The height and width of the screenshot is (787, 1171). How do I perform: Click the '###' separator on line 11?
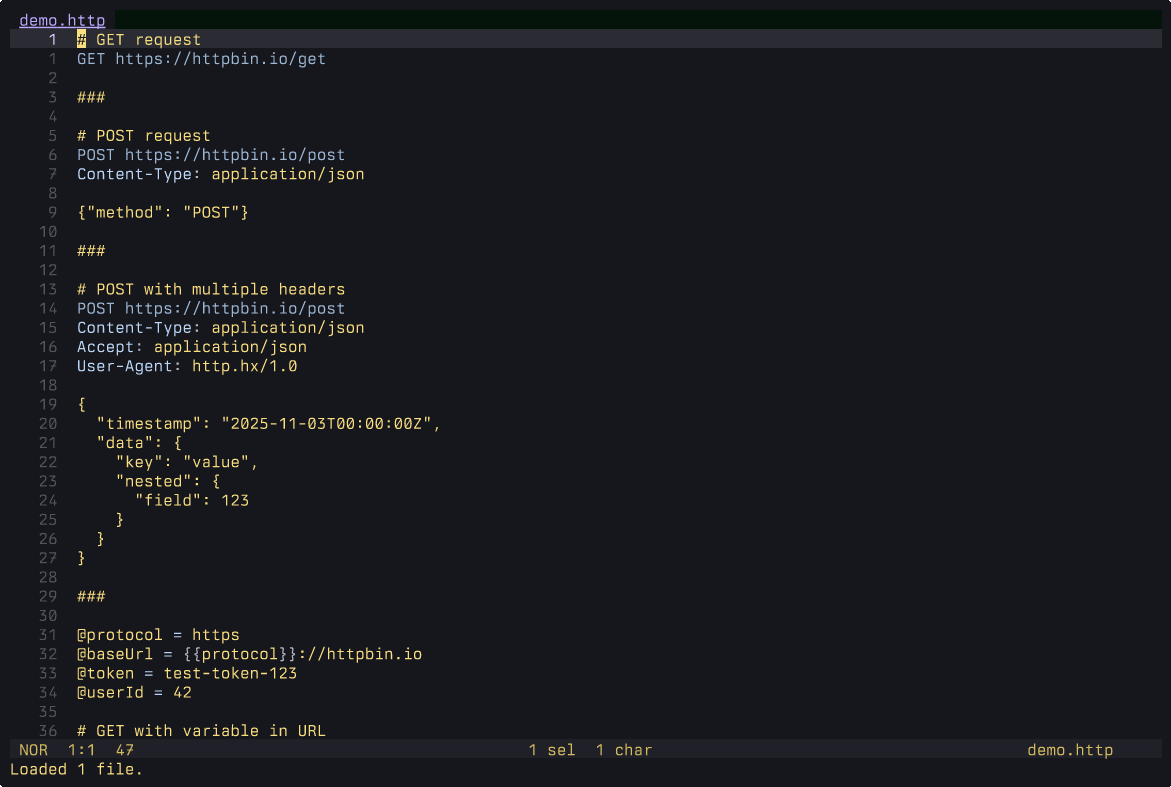[x=91, y=251]
